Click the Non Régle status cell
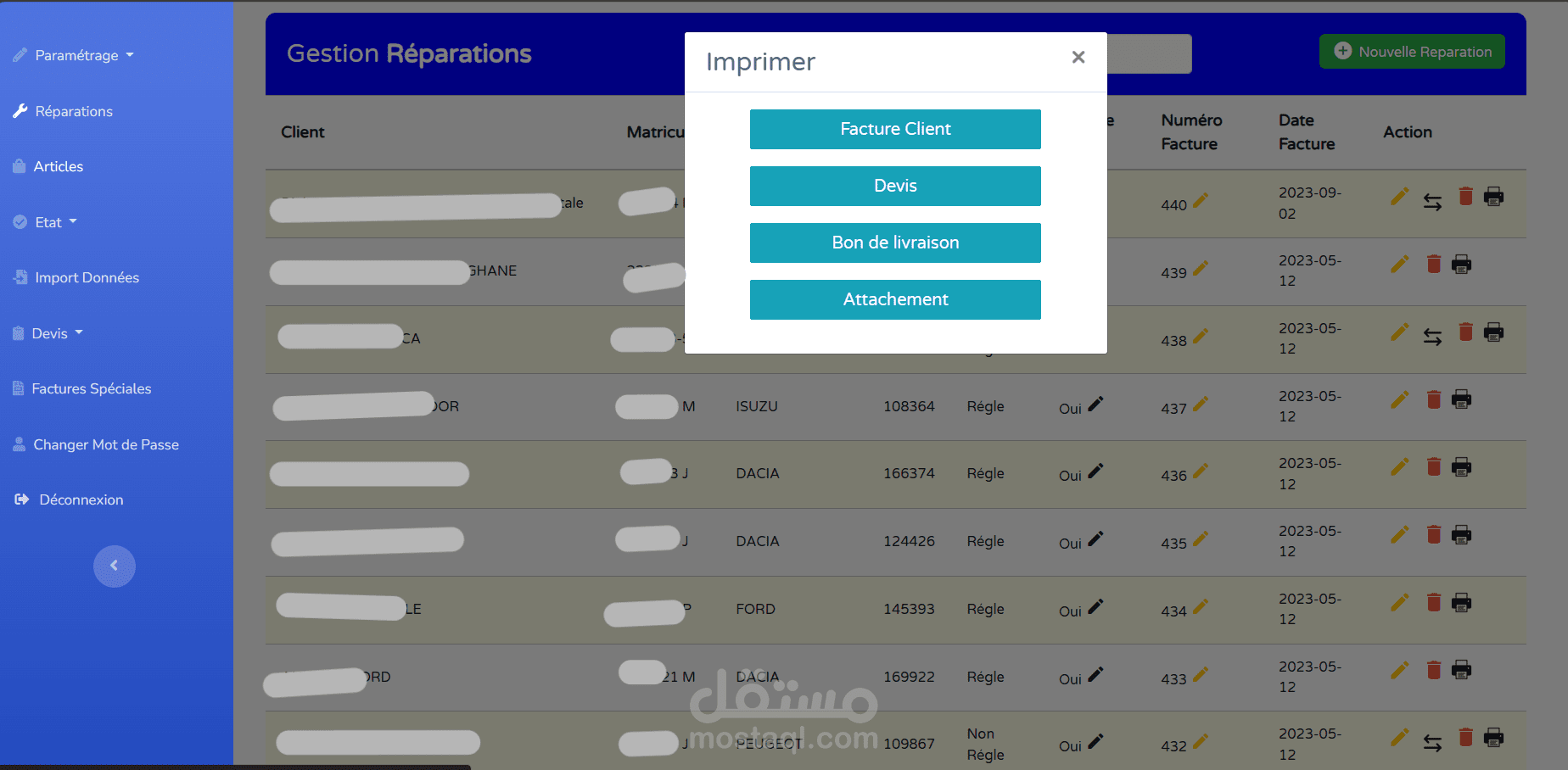Viewport: 1568px width, 770px height. (x=985, y=744)
